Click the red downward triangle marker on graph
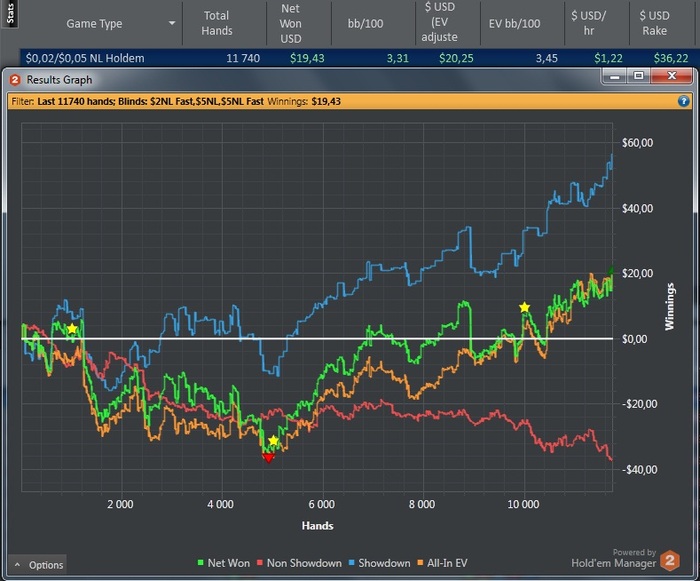This screenshot has height=581, width=700. [268, 458]
